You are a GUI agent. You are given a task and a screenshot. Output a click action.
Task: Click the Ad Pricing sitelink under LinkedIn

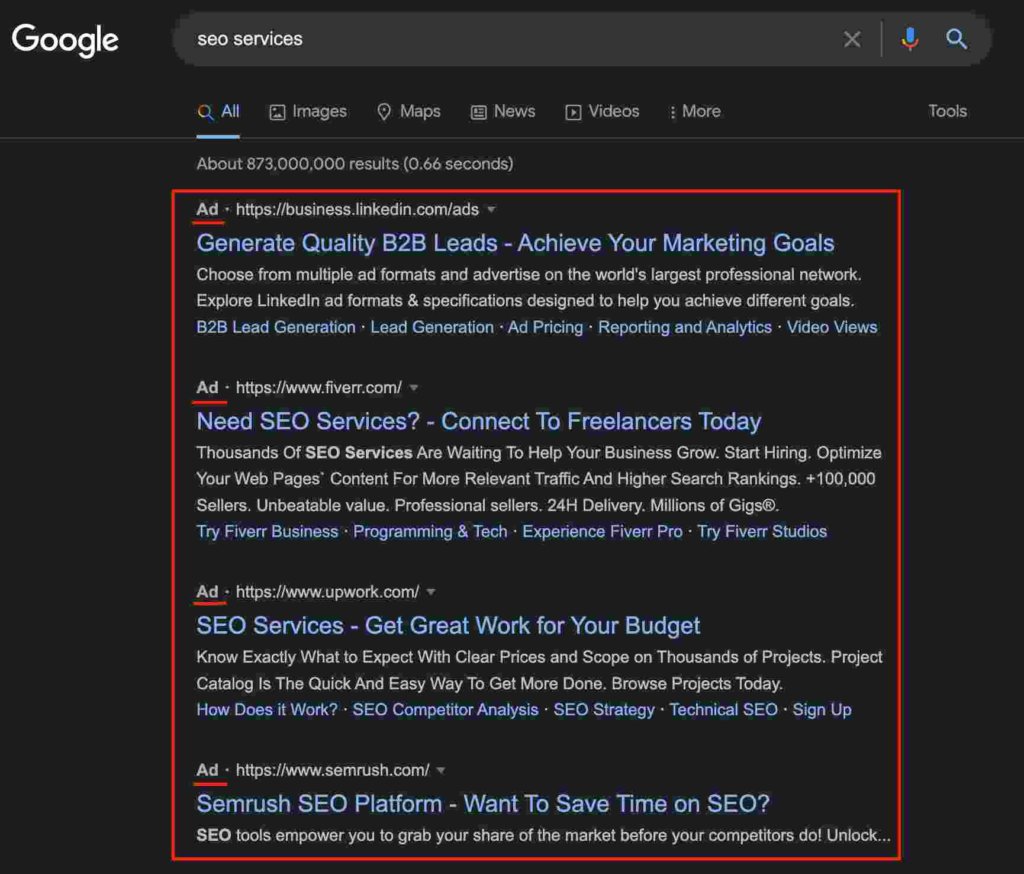click(545, 327)
